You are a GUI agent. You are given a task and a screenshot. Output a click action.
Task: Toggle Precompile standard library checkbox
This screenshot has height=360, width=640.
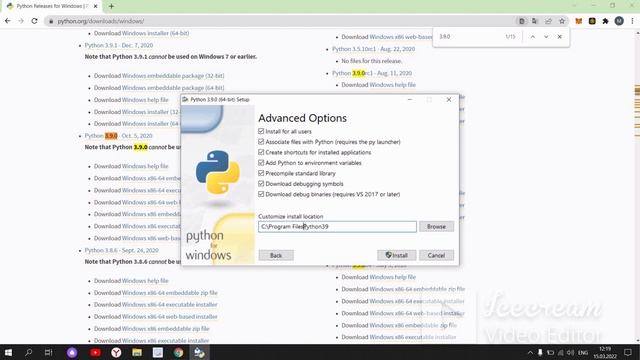click(261, 173)
